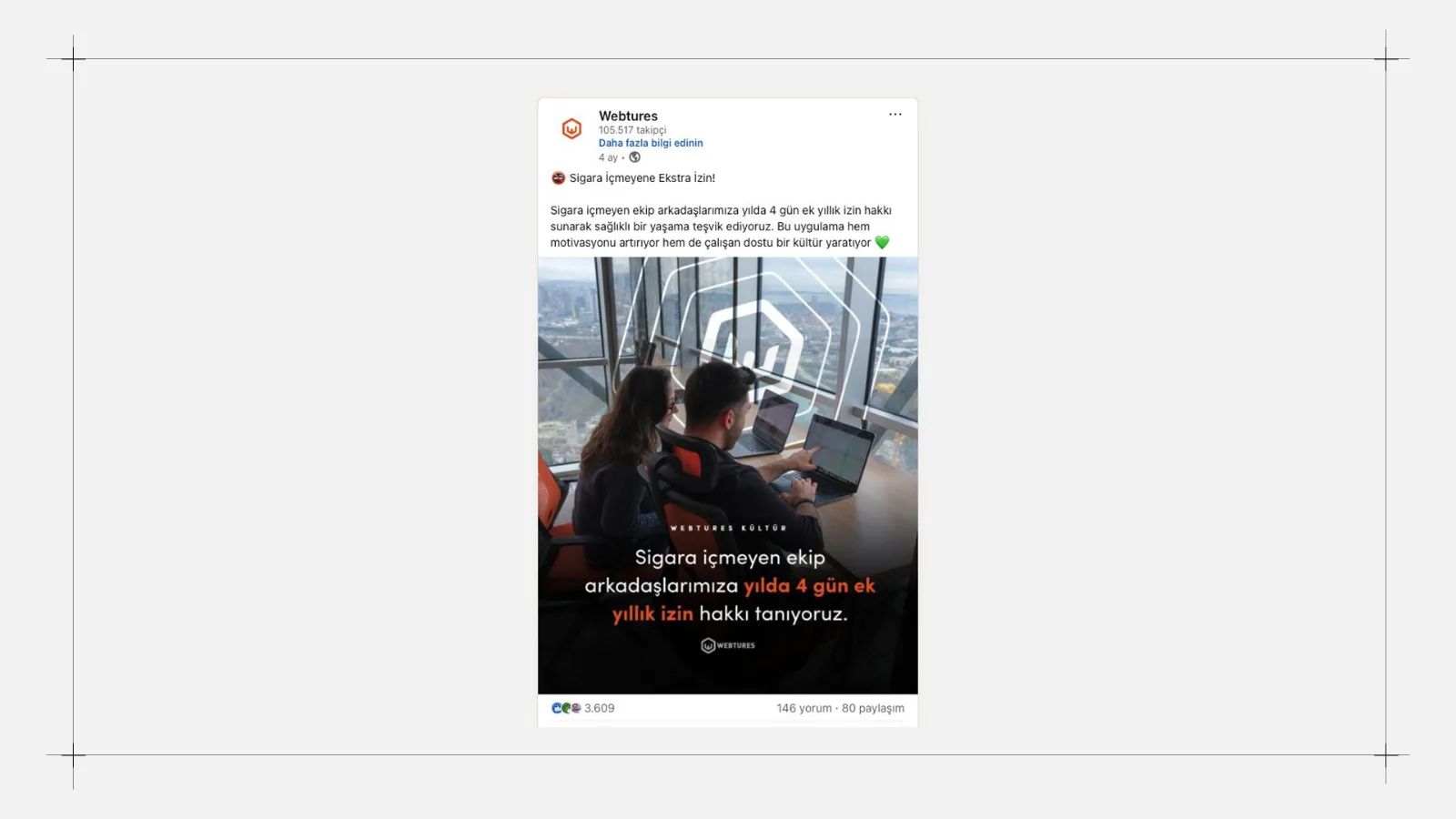Click the reaction emoji icons beside 3.609
The width and height of the screenshot is (1456, 819).
pyautogui.click(x=566, y=708)
